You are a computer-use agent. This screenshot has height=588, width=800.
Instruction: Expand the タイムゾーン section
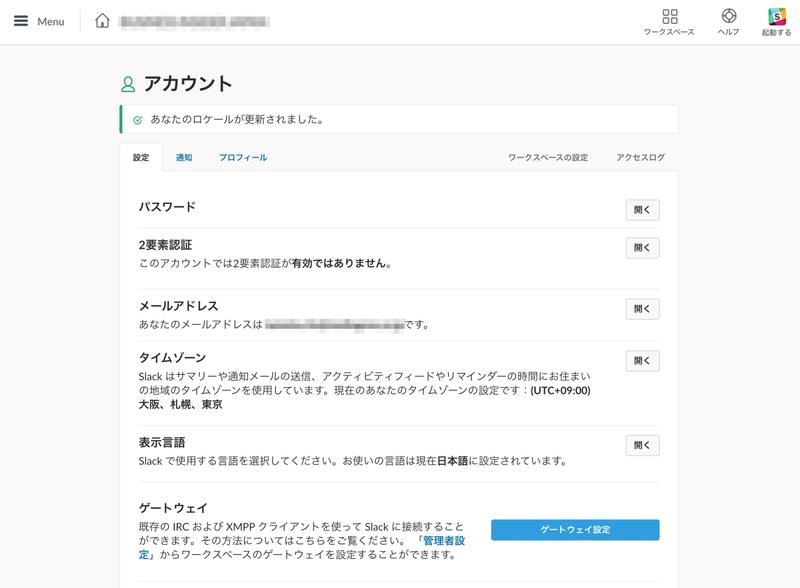642,361
